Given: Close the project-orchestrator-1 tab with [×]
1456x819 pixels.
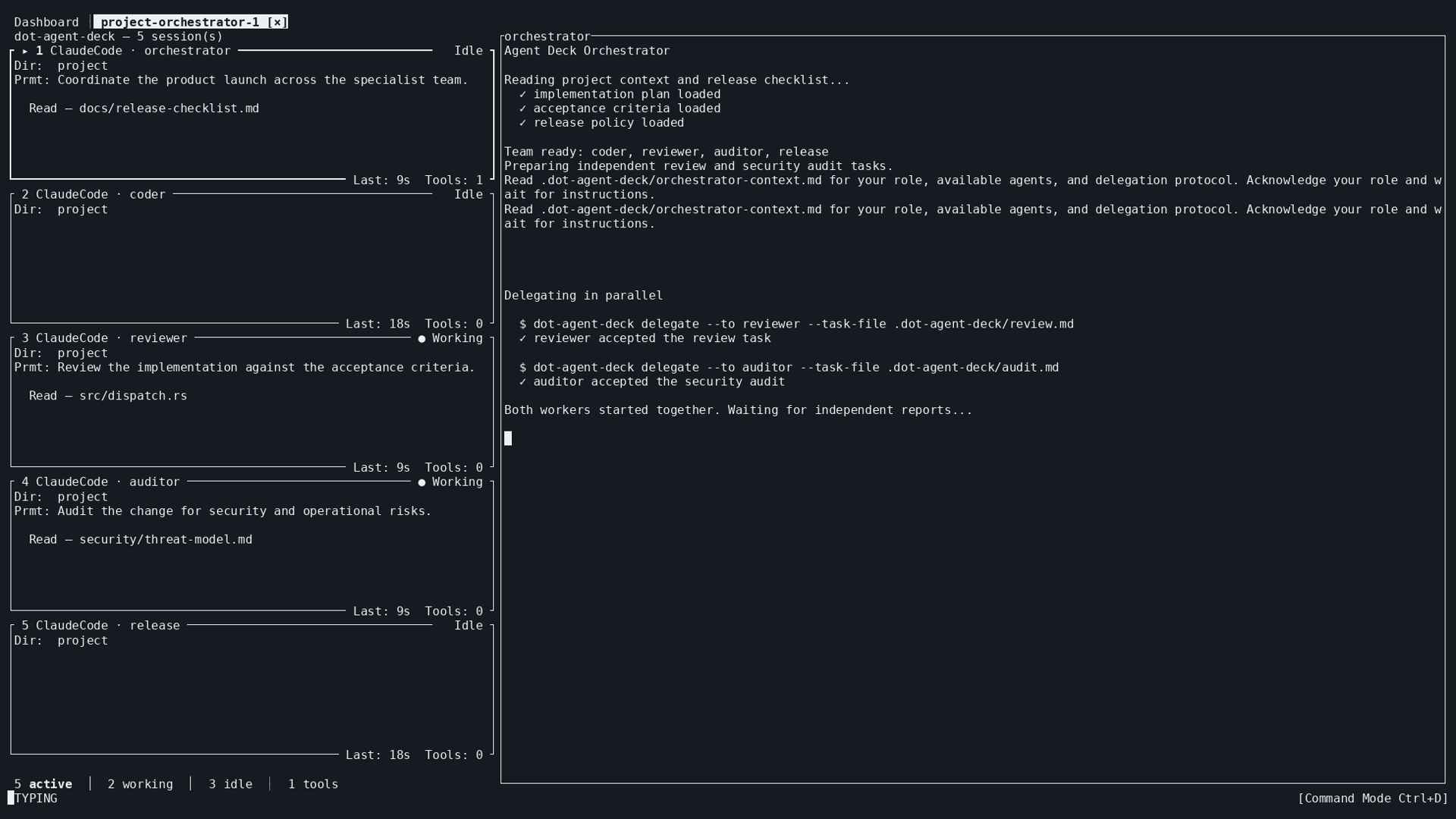Looking at the screenshot, I should [x=278, y=22].
